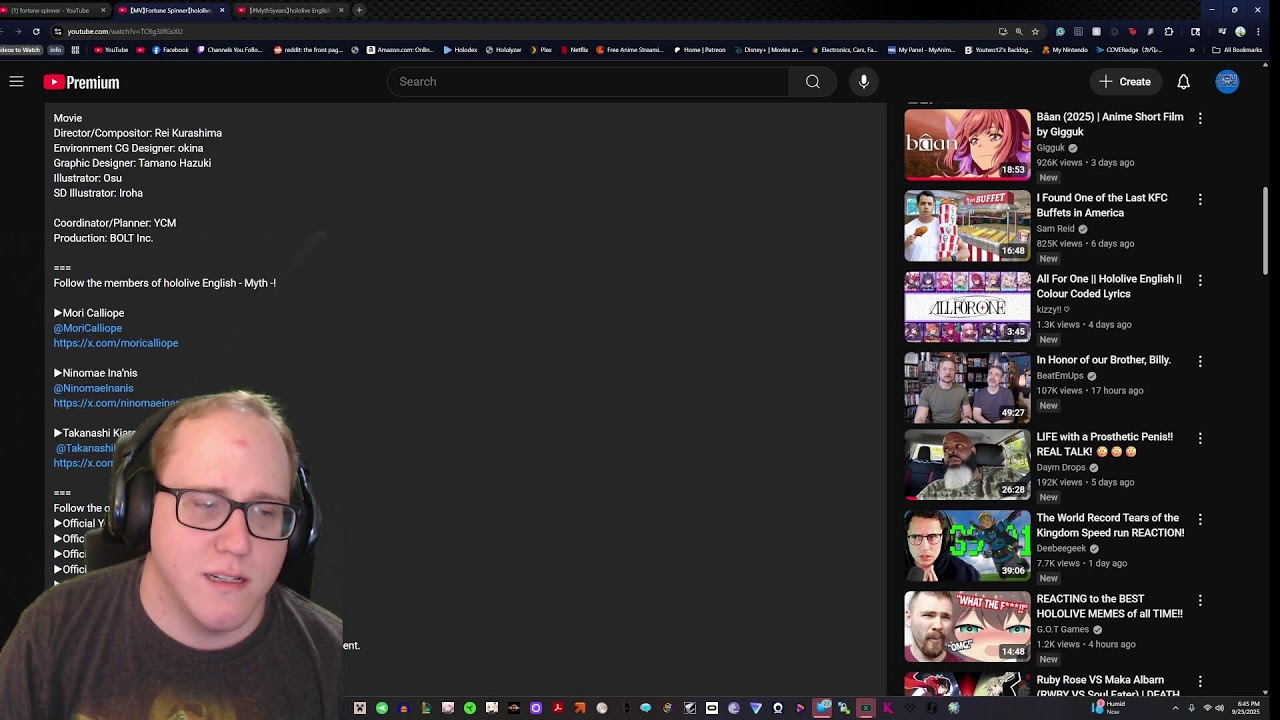Switch to the #Myth5years hololive English tab
Image resolution: width=1280 pixels, height=720 pixels.
pyautogui.click(x=288, y=10)
